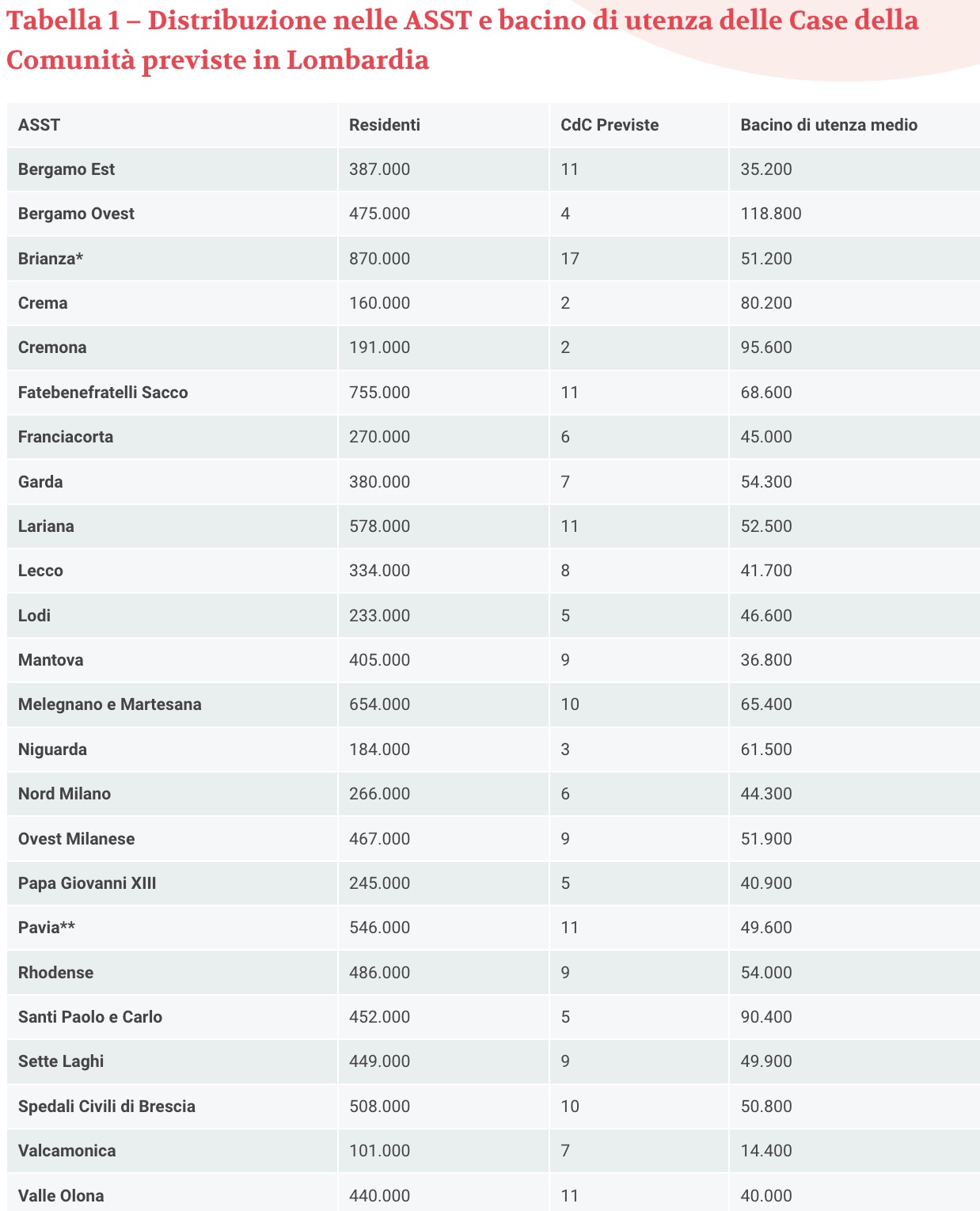Click the Bacino di utenza medio header

(x=829, y=125)
